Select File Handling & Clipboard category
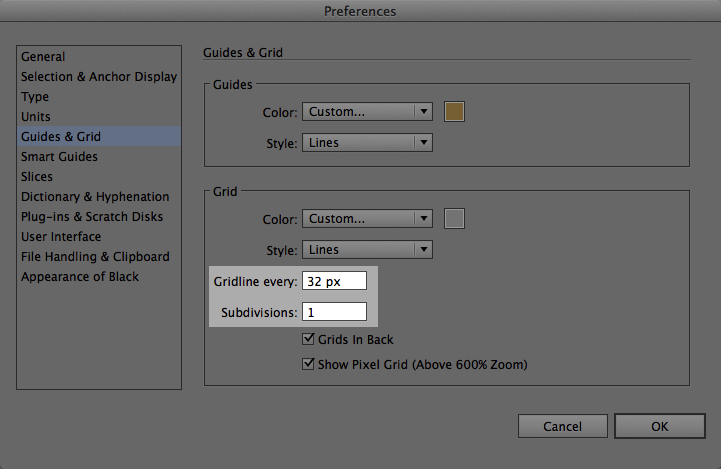The height and width of the screenshot is (469, 721). (x=99, y=257)
